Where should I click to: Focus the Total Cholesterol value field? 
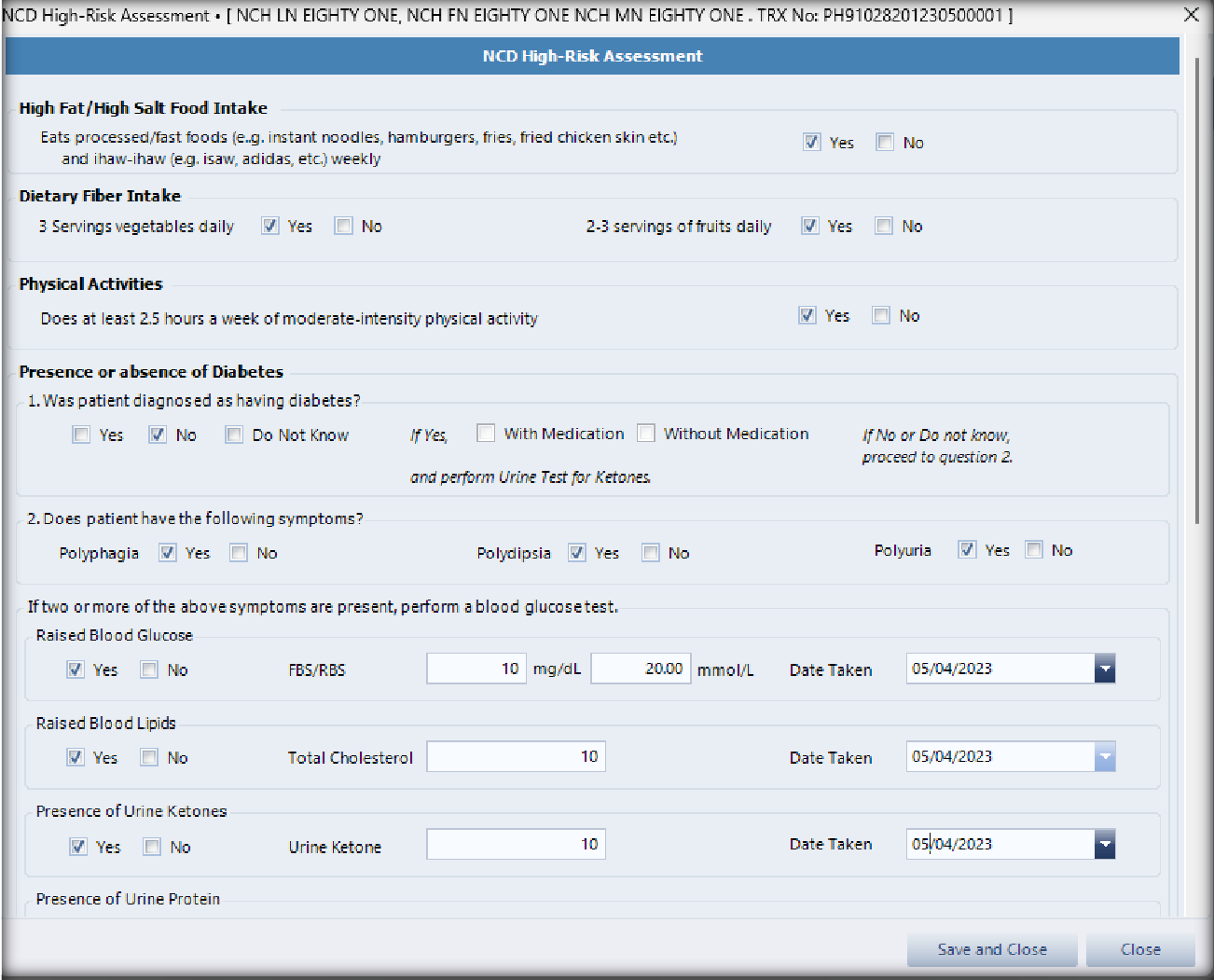click(x=516, y=757)
